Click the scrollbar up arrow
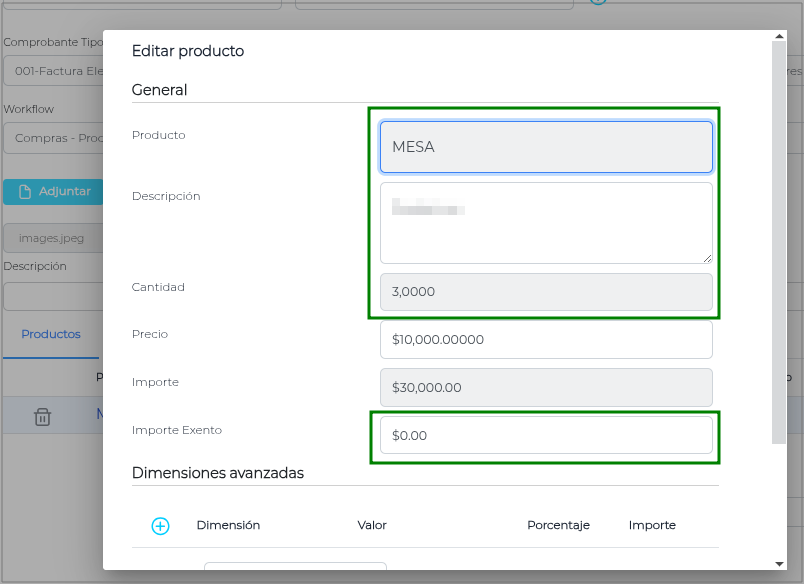The height and width of the screenshot is (584, 804). pos(779,38)
